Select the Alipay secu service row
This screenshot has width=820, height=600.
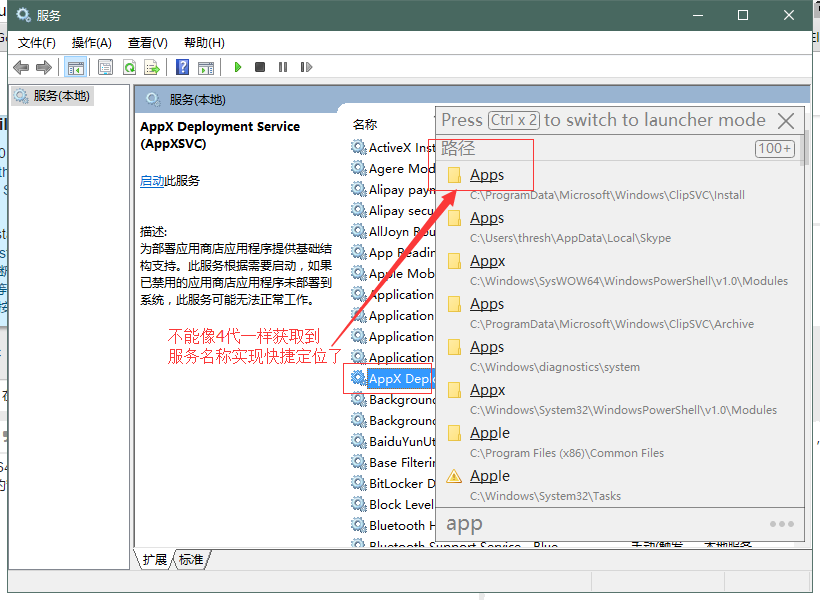point(393,210)
